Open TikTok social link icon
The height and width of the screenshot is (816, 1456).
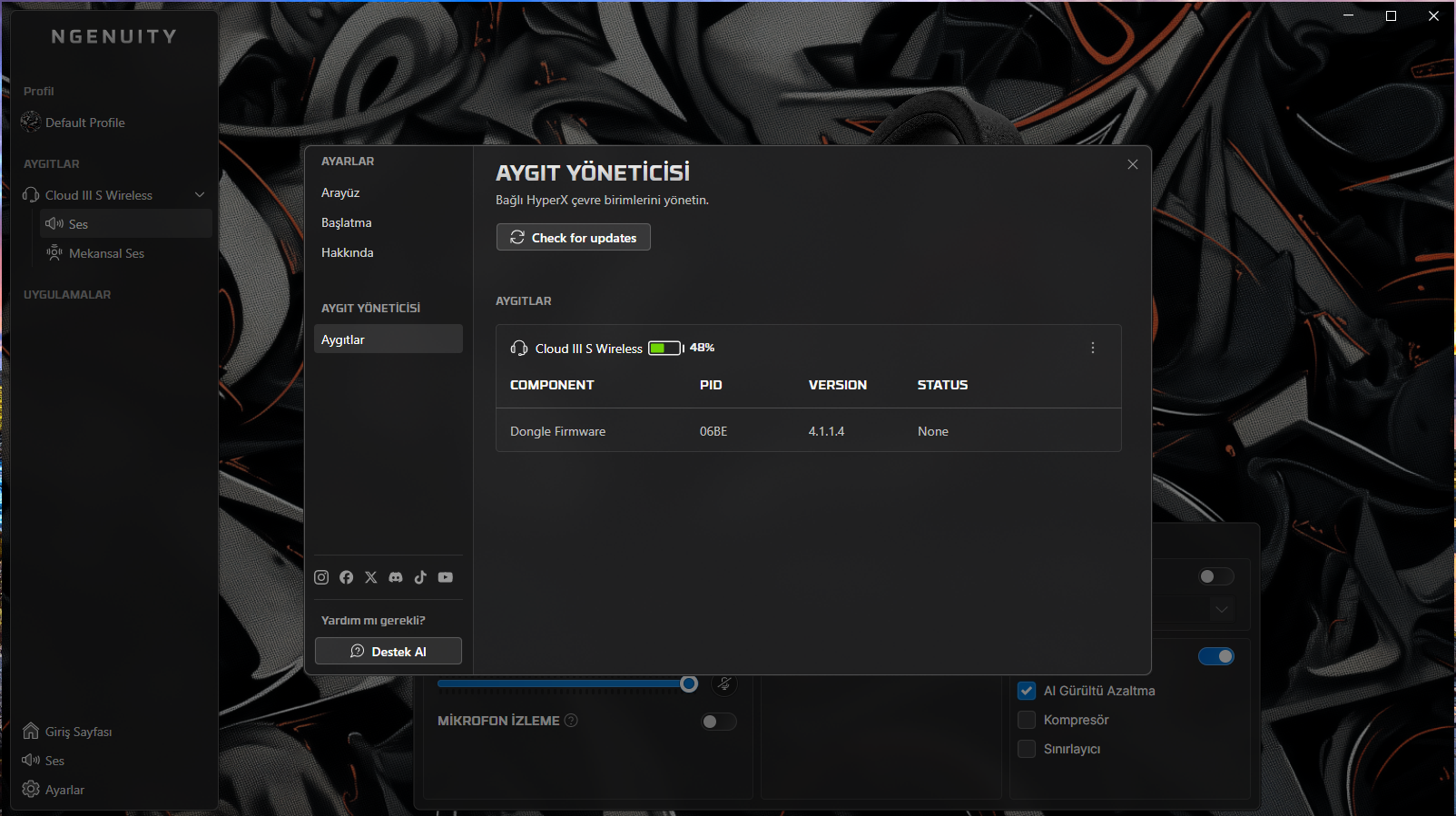click(x=420, y=577)
